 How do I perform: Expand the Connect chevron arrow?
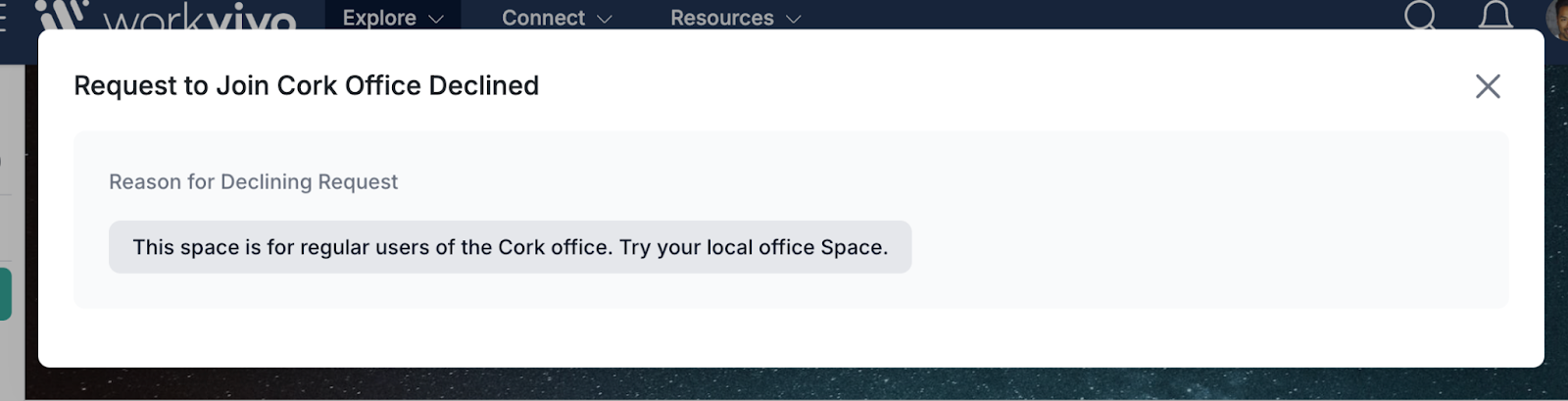coord(605,19)
